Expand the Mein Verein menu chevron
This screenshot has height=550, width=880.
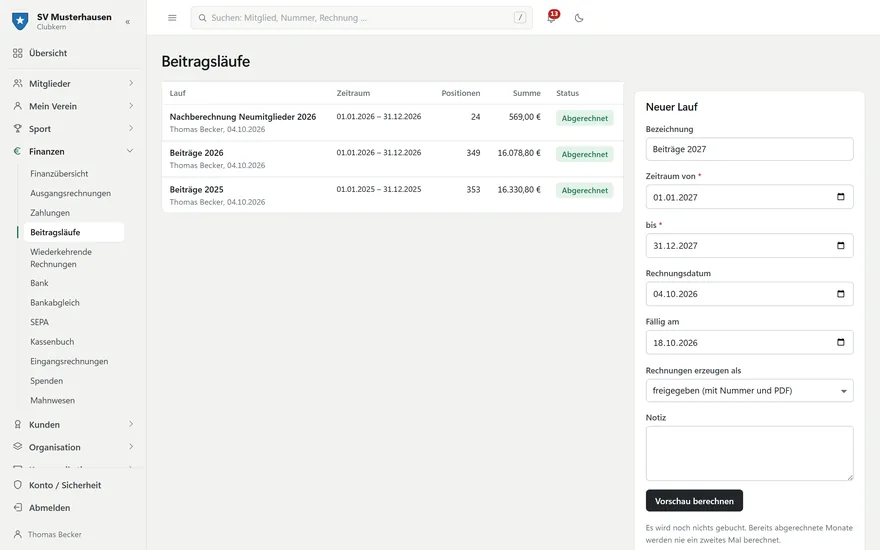coord(131,106)
